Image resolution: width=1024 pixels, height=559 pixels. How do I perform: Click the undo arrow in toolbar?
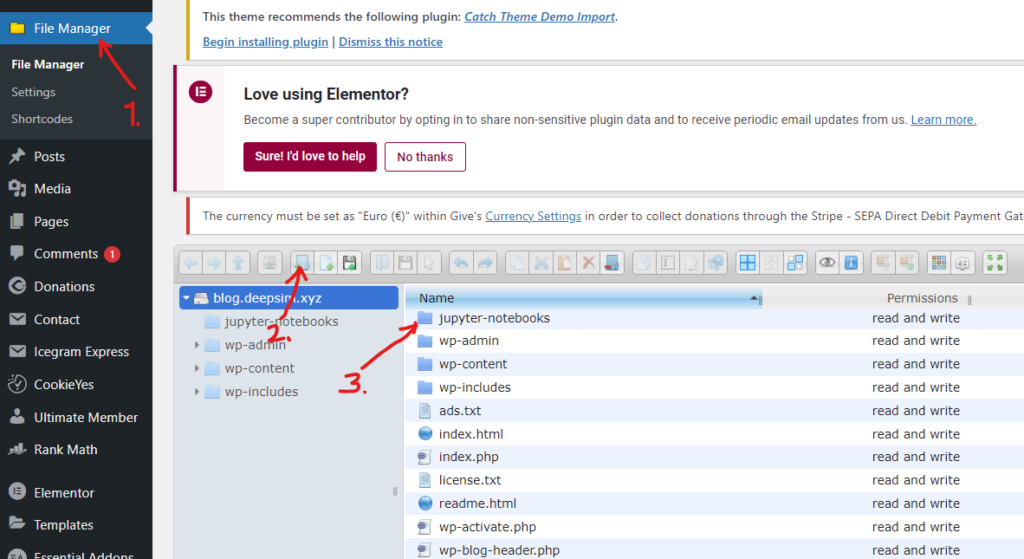(x=461, y=263)
